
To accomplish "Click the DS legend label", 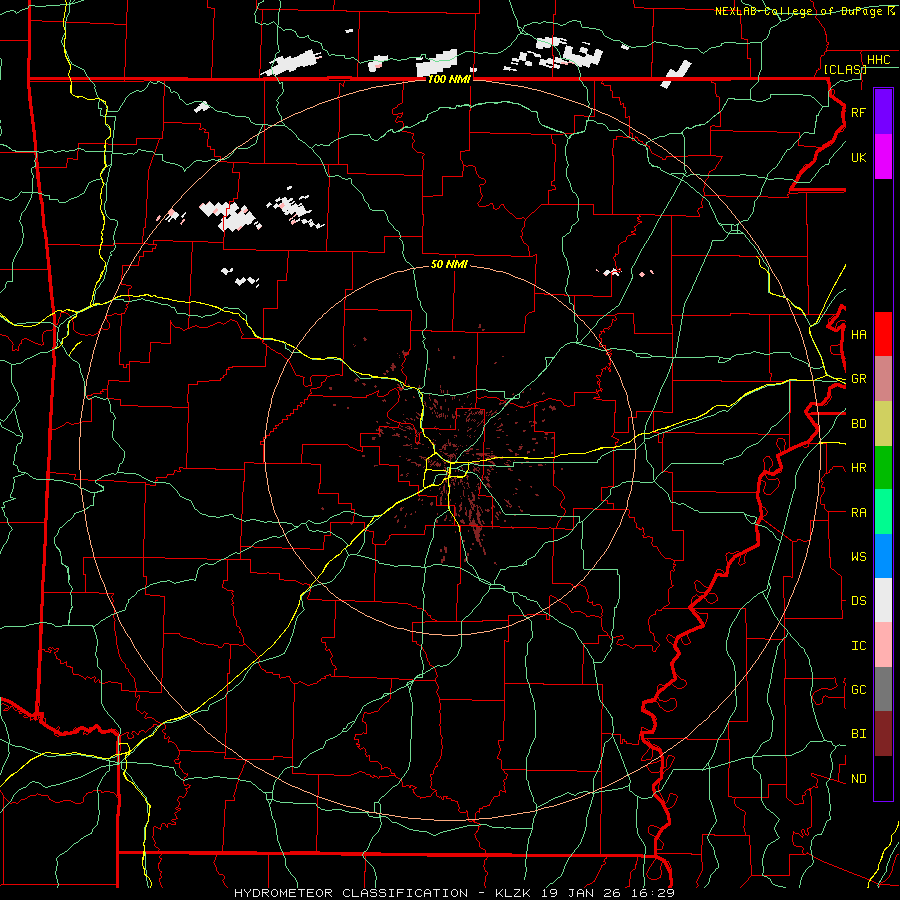I will pos(859,600).
